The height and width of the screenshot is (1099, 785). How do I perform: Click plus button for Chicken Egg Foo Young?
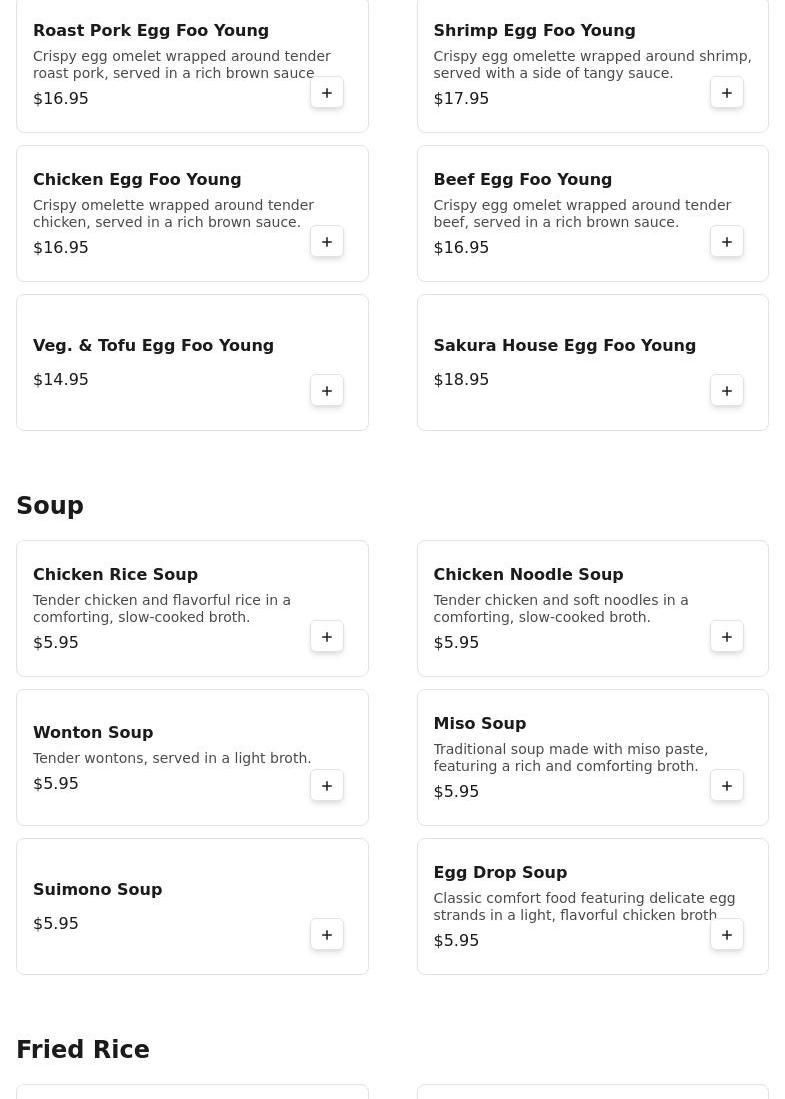pos(327,242)
